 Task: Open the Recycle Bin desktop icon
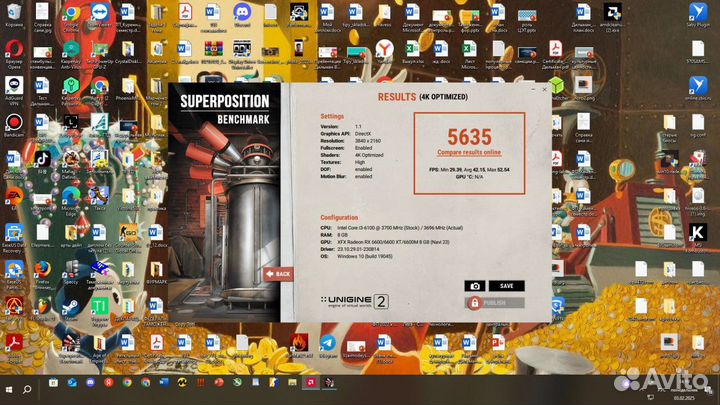(14, 15)
